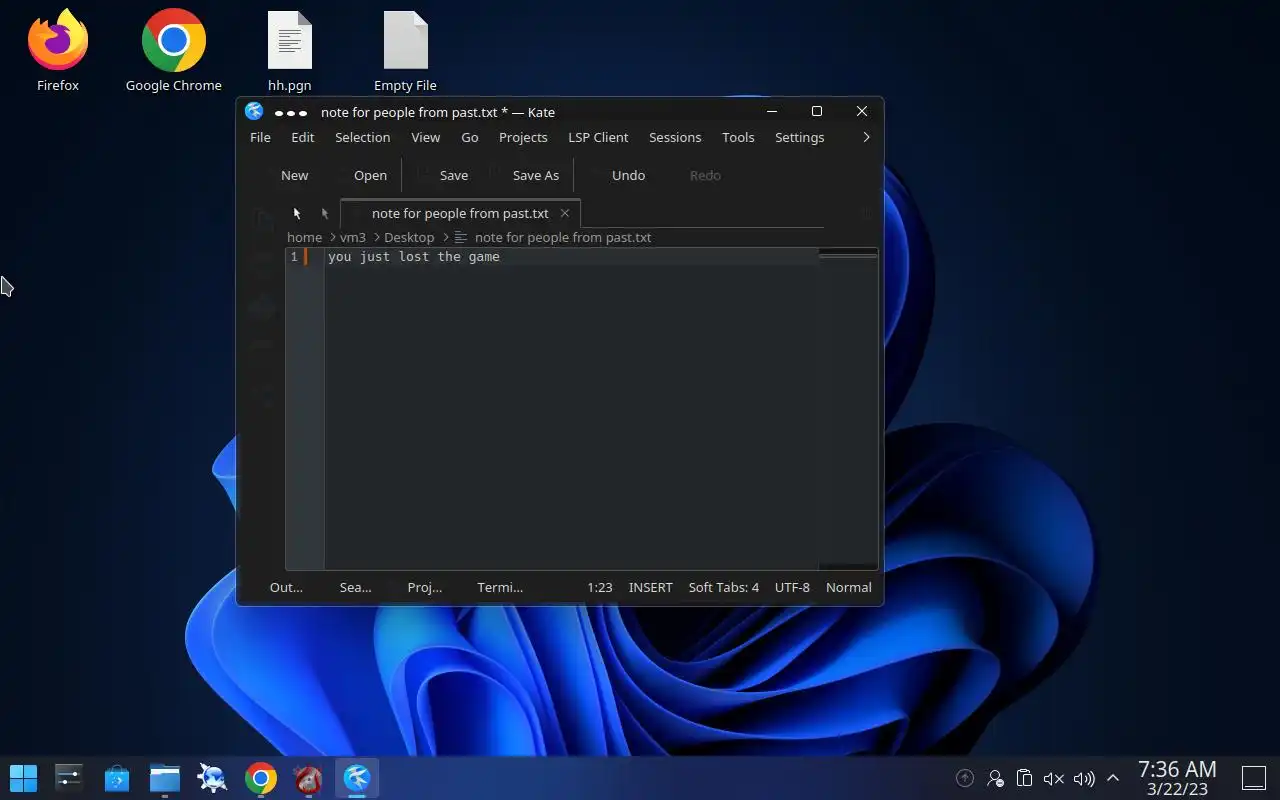Image resolution: width=1280 pixels, height=800 pixels.
Task: Click the Save toolbar button
Action: coord(454,175)
